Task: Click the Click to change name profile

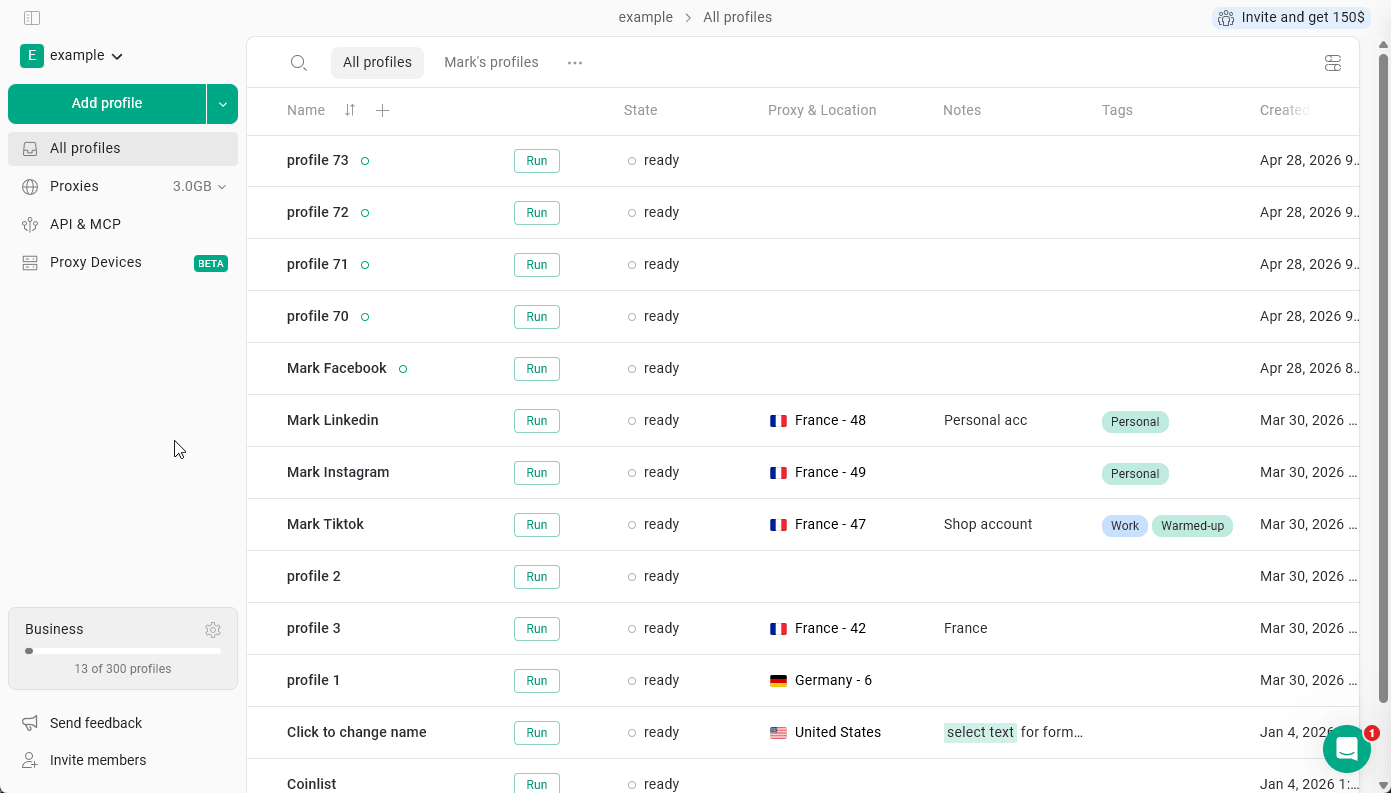Action: [357, 732]
